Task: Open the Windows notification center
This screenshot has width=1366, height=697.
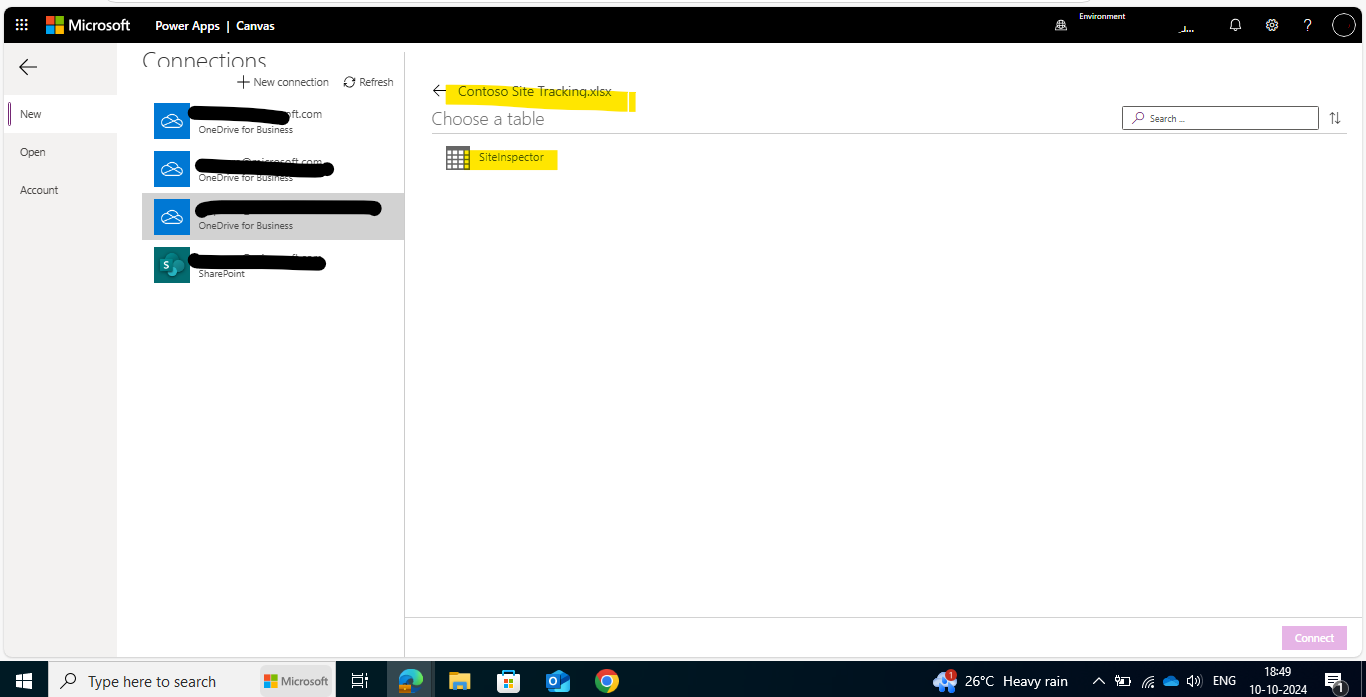Action: tap(1335, 682)
